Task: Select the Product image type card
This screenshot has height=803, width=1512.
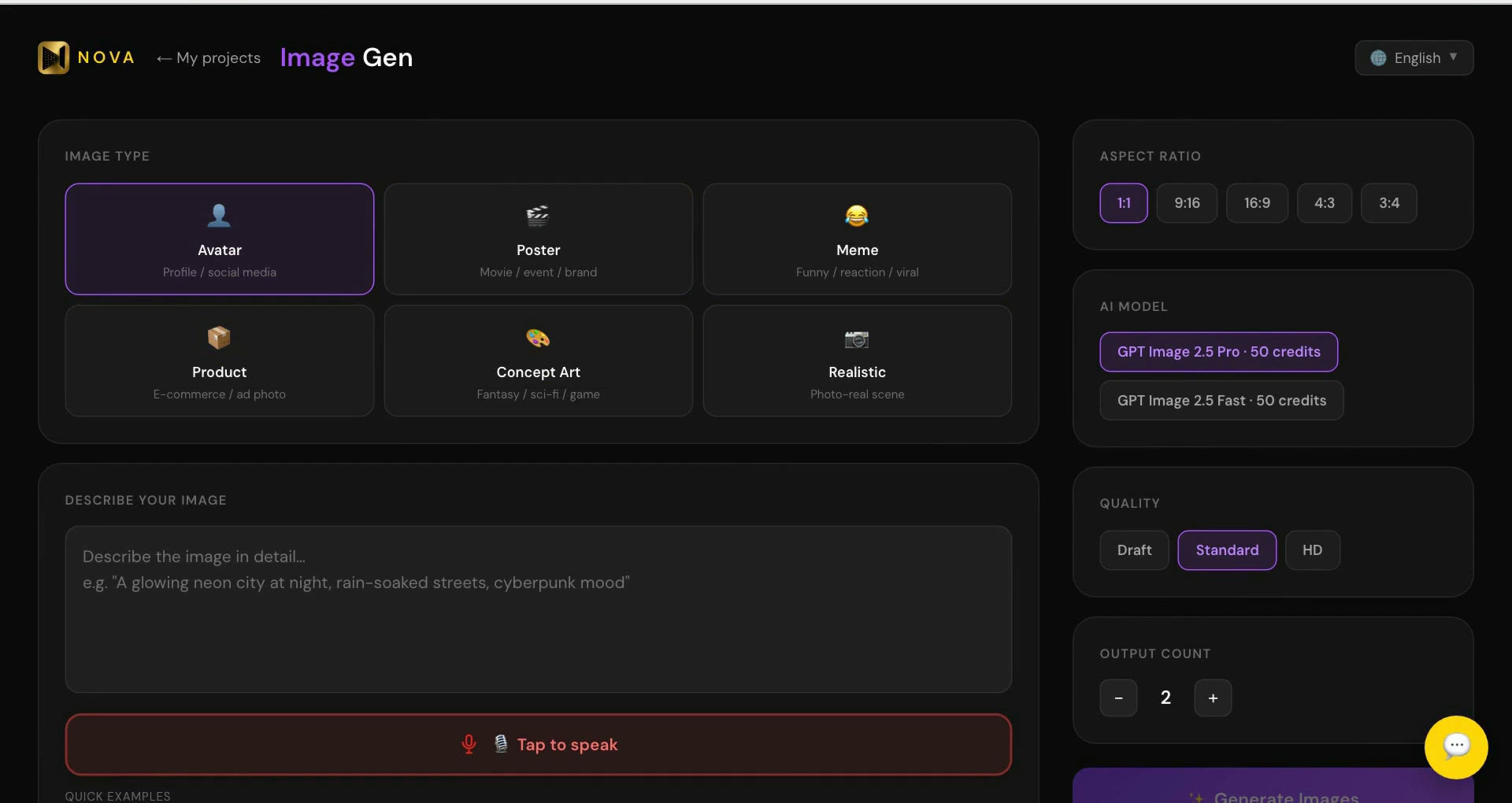Action: point(220,361)
